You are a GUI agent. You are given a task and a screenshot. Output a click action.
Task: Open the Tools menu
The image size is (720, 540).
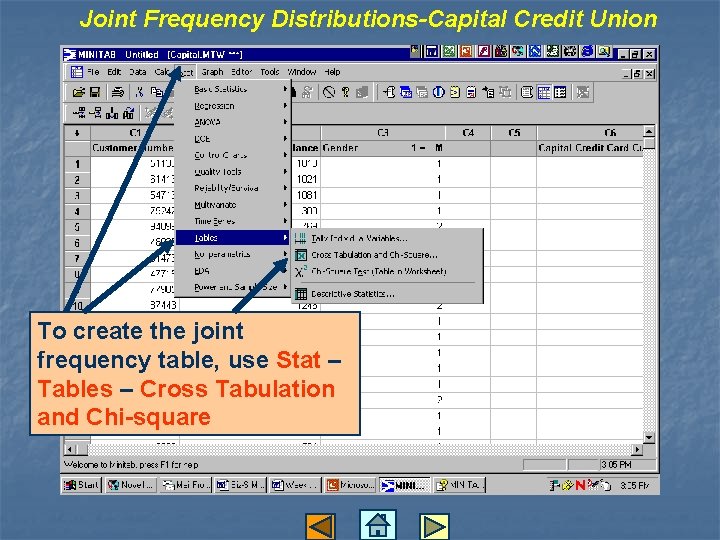[x=270, y=72]
